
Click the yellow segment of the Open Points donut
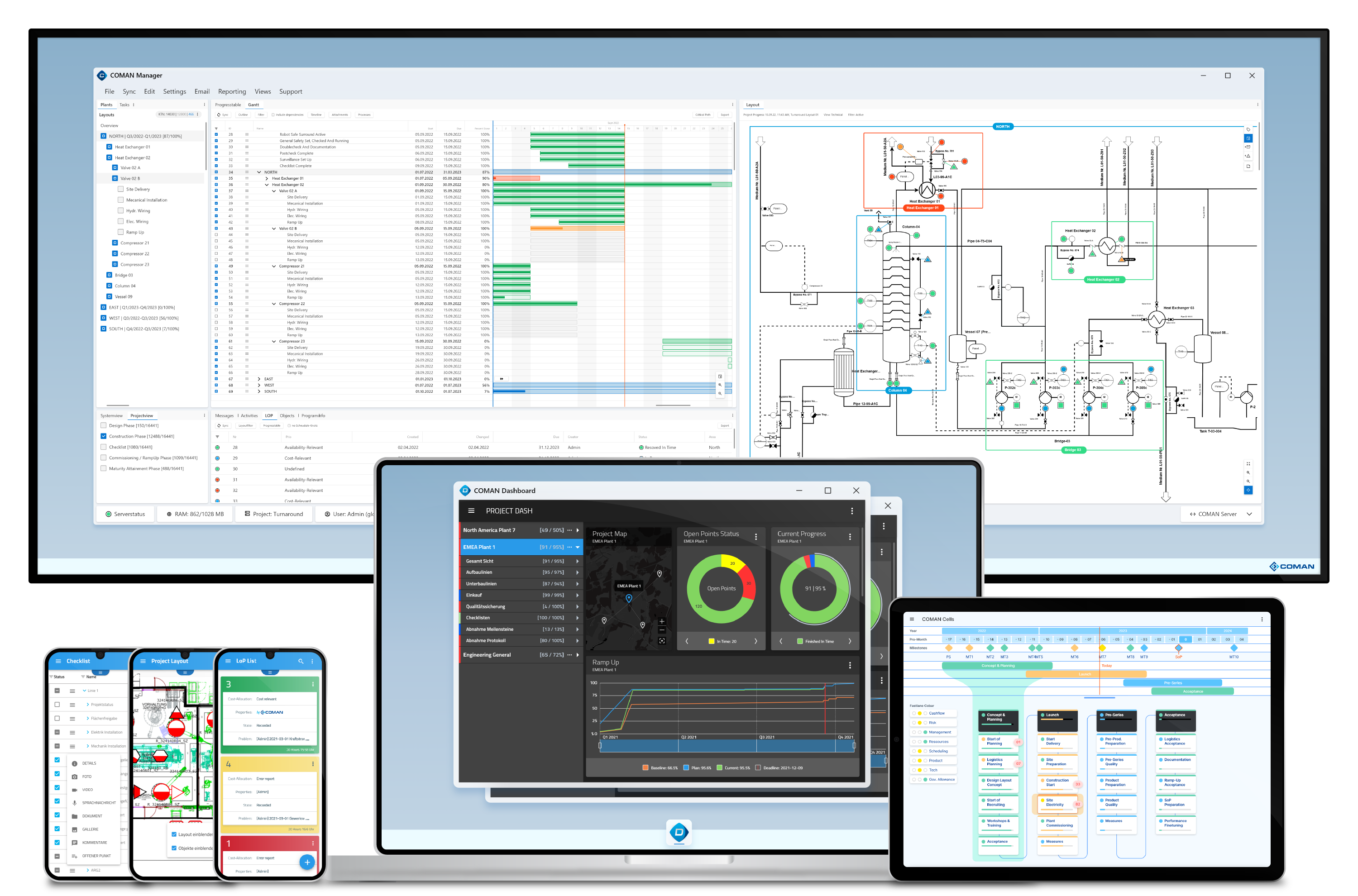click(734, 562)
